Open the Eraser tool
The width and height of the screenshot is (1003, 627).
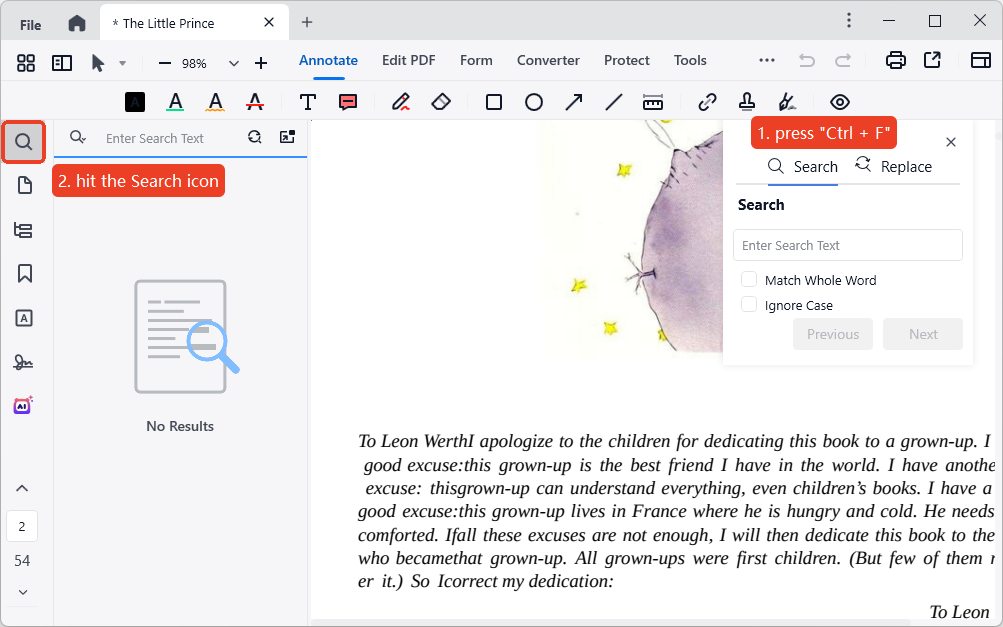point(441,101)
